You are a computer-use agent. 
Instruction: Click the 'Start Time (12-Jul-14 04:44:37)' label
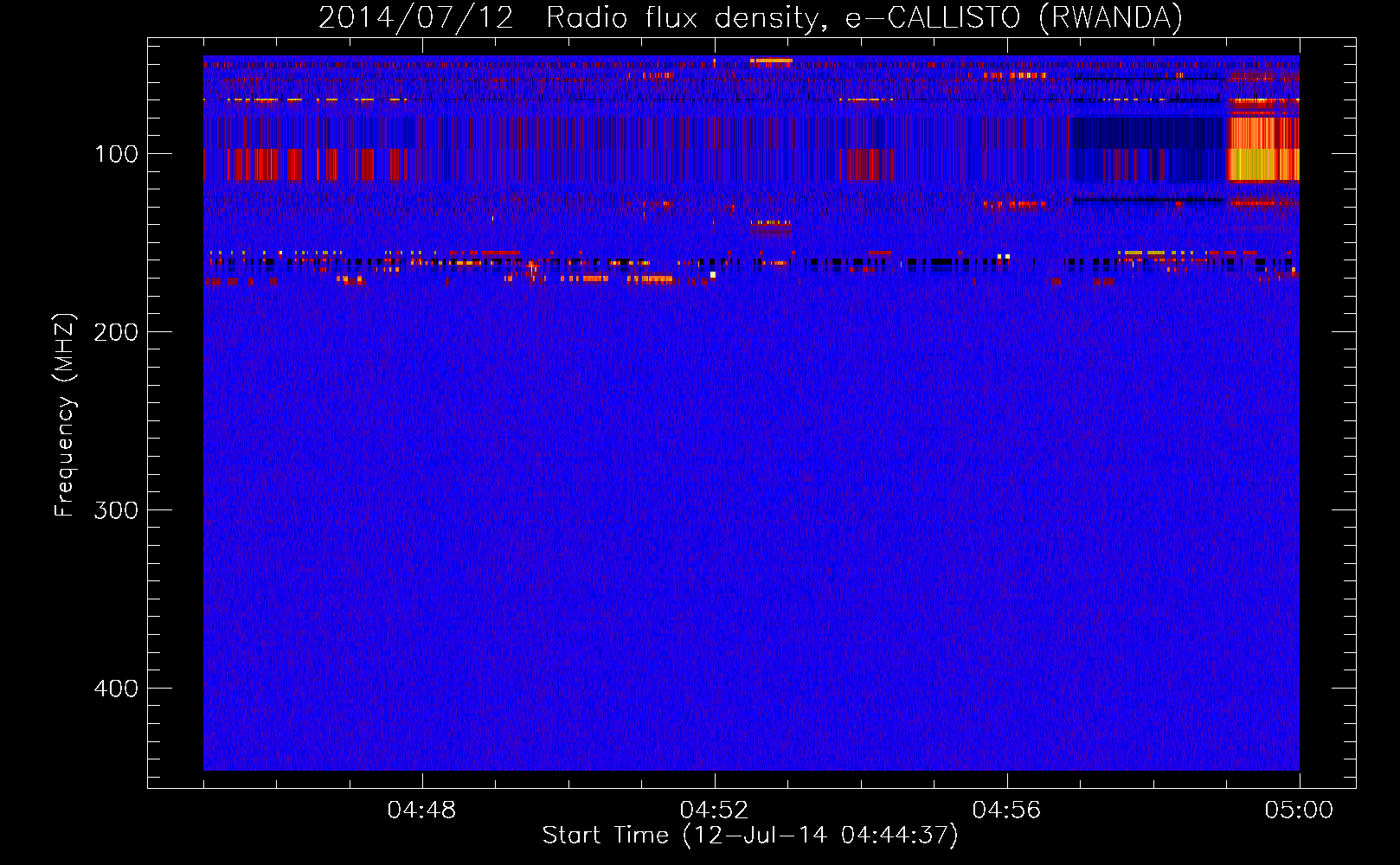[750, 836]
